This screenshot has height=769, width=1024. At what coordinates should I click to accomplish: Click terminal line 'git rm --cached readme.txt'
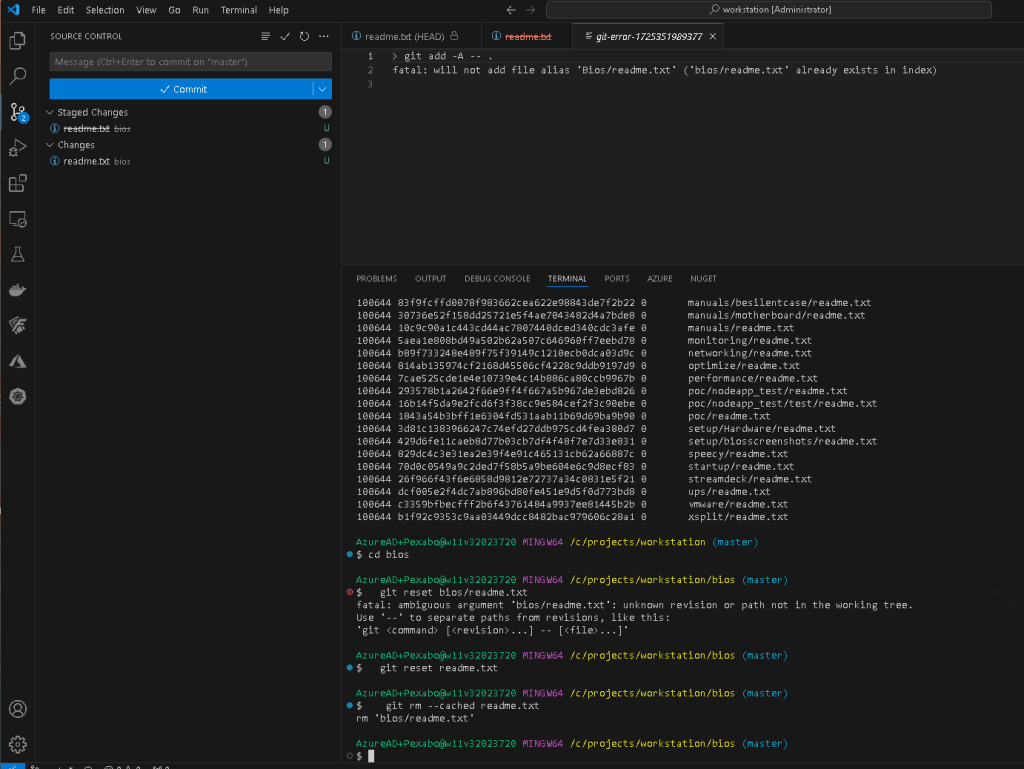point(462,706)
